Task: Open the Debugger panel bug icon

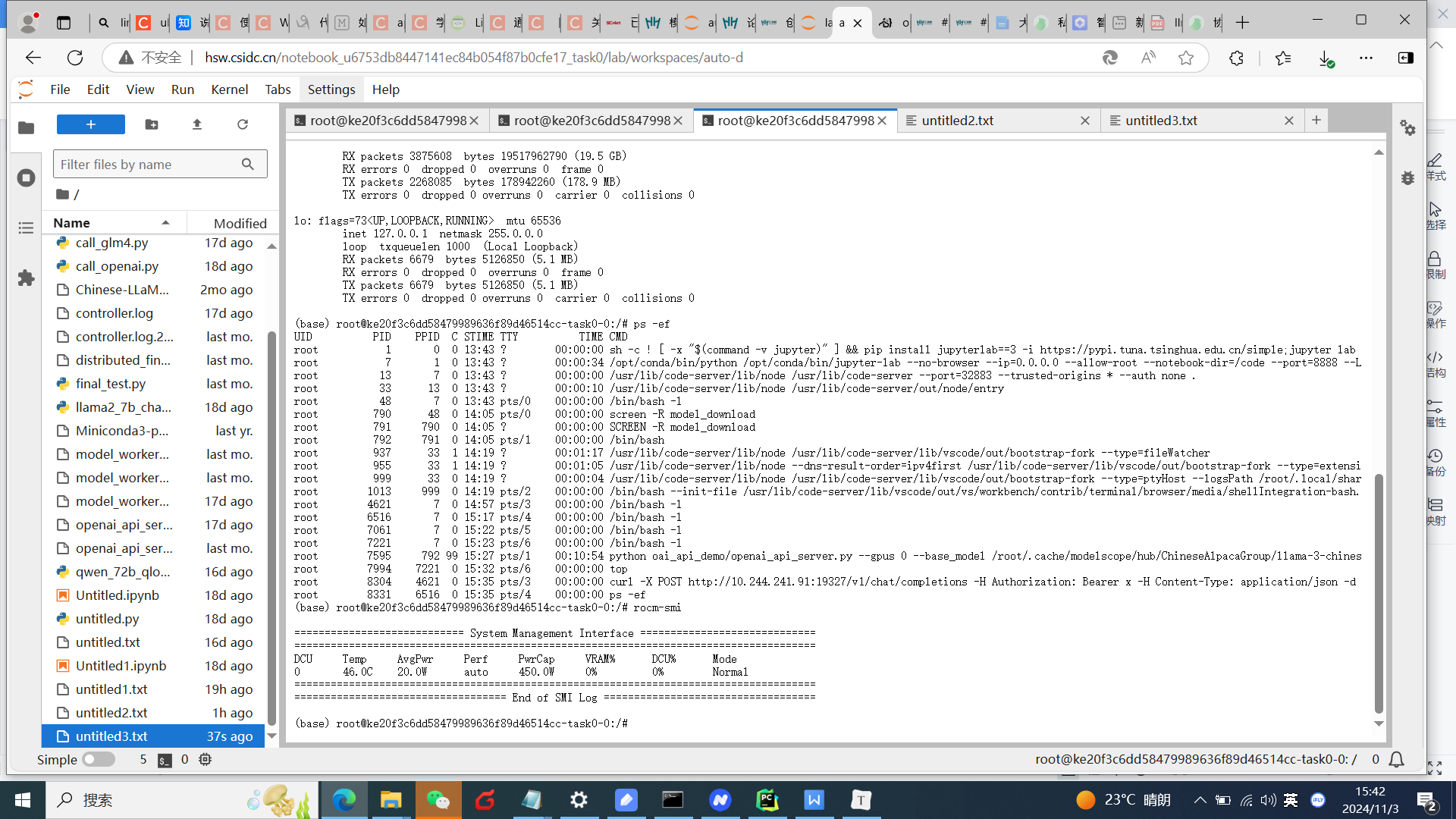Action: pyautogui.click(x=1408, y=177)
